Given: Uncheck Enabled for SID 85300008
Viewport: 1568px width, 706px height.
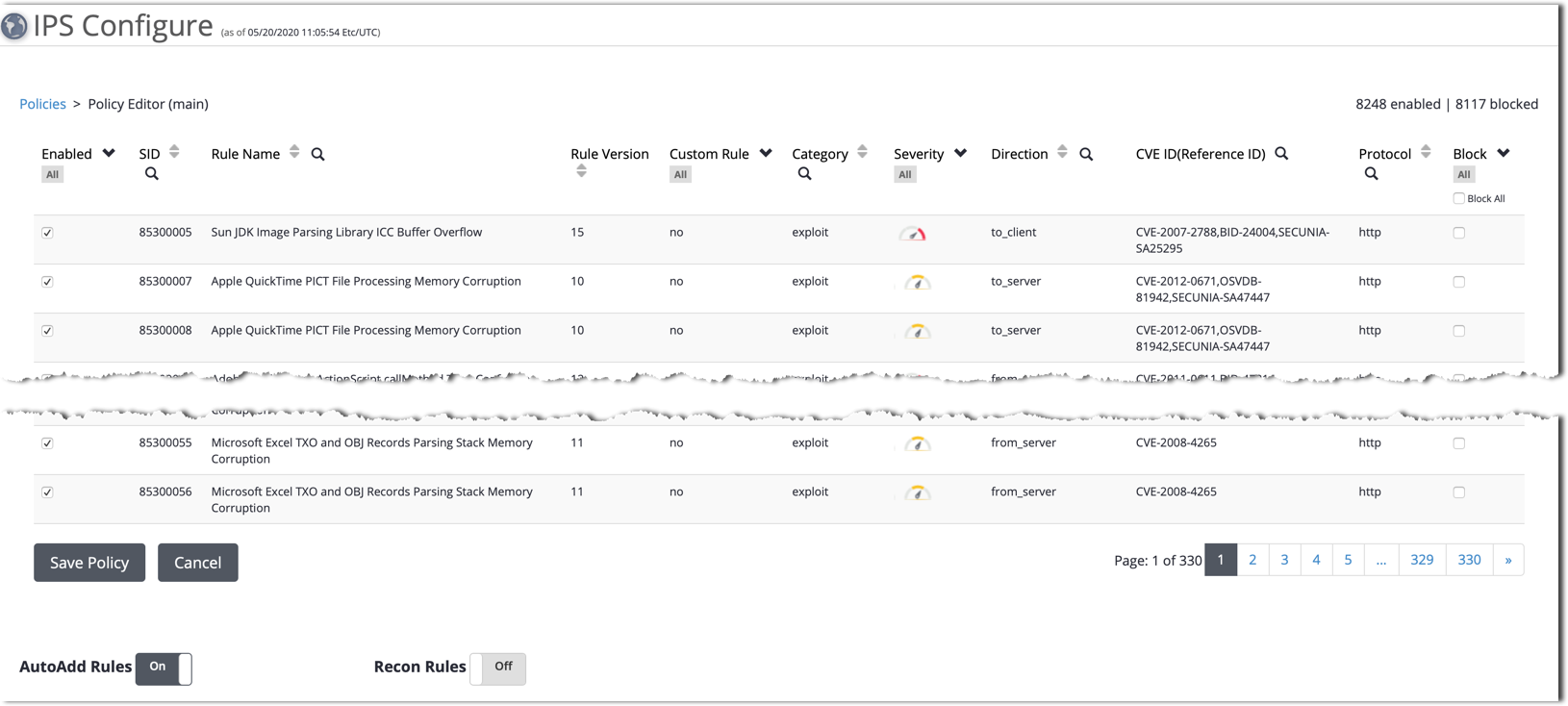Looking at the screenshot, I should tap(47, 331).
